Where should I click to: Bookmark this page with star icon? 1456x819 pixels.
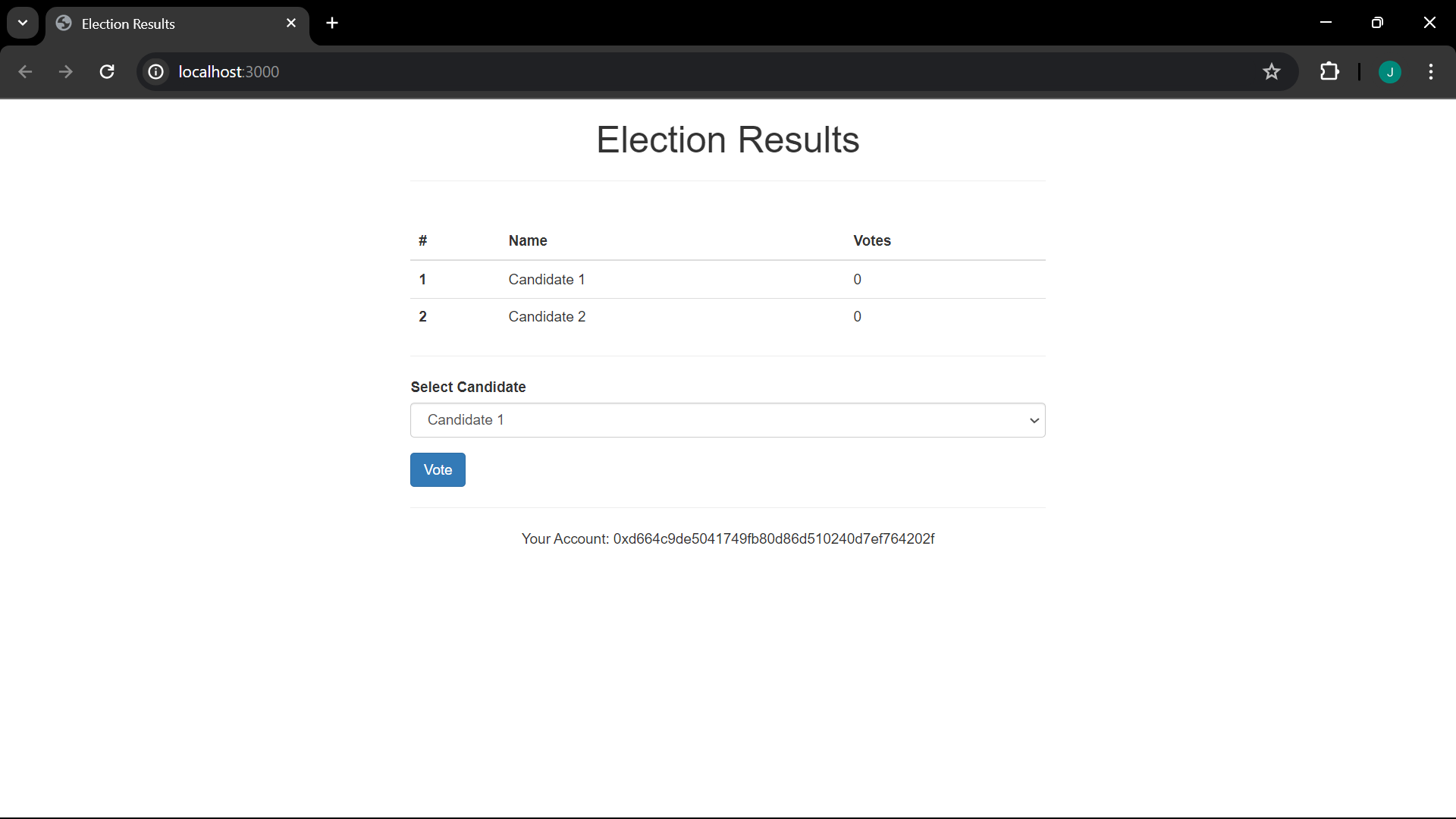(x=1271, y=71)
